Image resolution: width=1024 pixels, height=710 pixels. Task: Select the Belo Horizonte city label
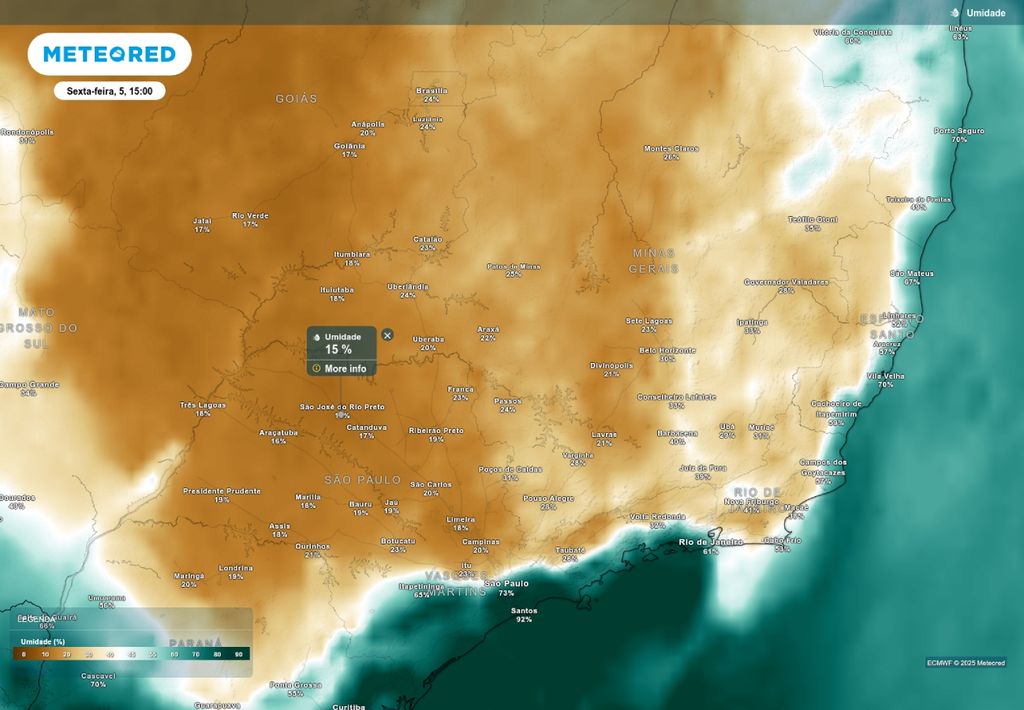(667, 351)
